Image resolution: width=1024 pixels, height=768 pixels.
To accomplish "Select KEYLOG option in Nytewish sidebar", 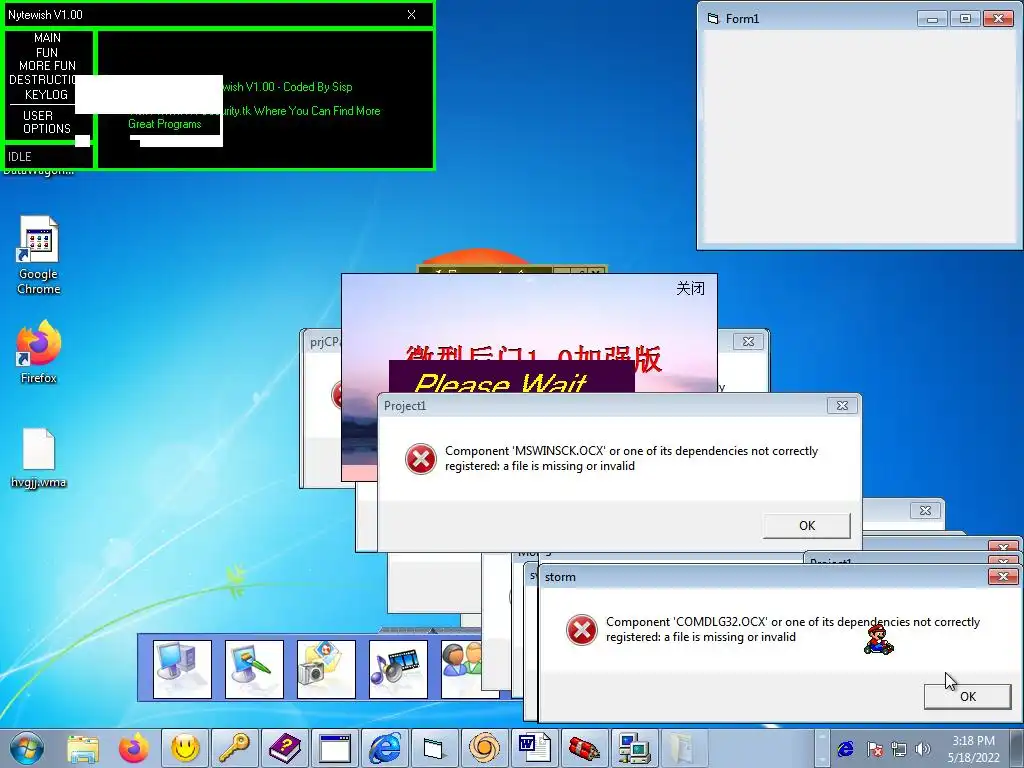I will coord(46,95).
